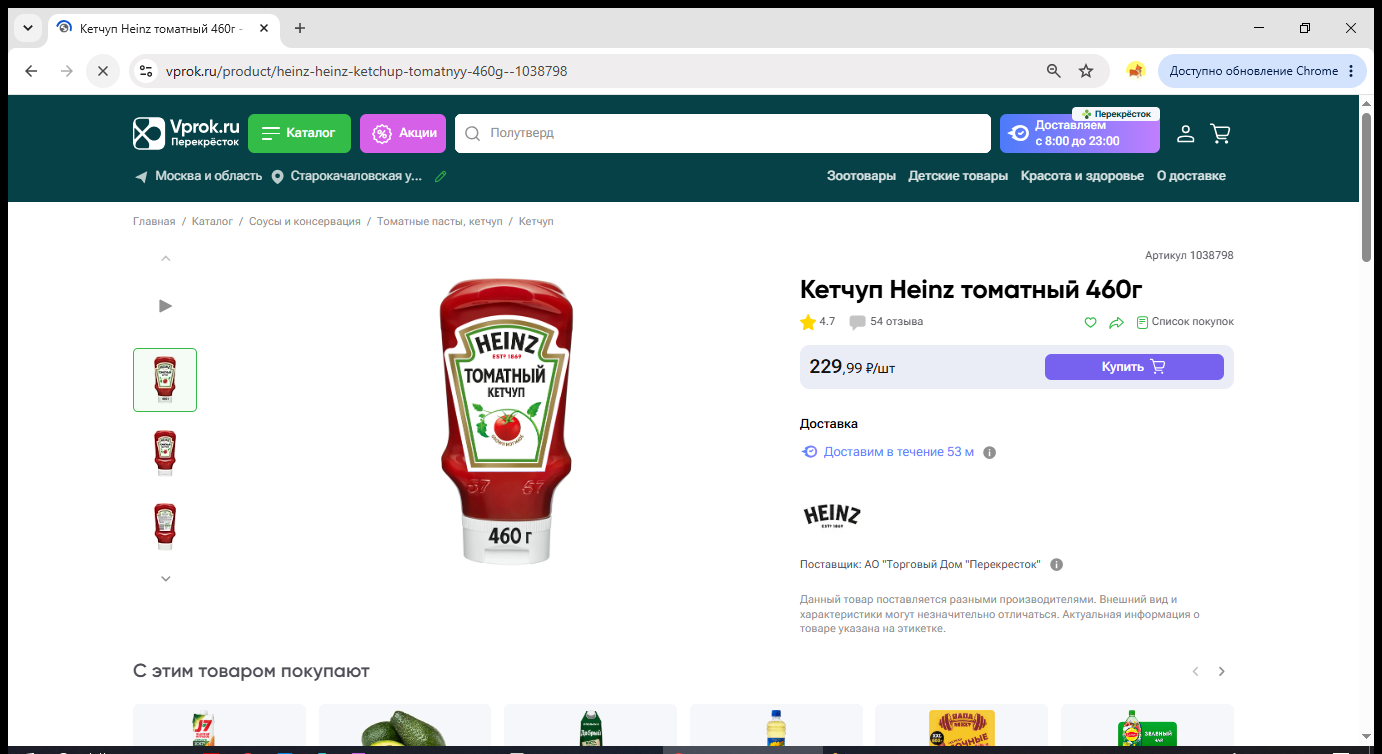Click the yellow star rating icon
The width and height of the screenshot is (1382, 754).
click(x=808, y=322)
